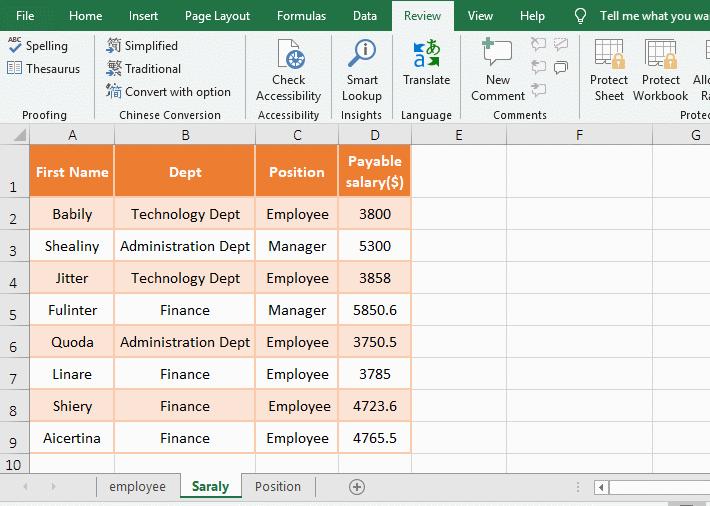
Task: Select column D header
Action: point(375,135)
